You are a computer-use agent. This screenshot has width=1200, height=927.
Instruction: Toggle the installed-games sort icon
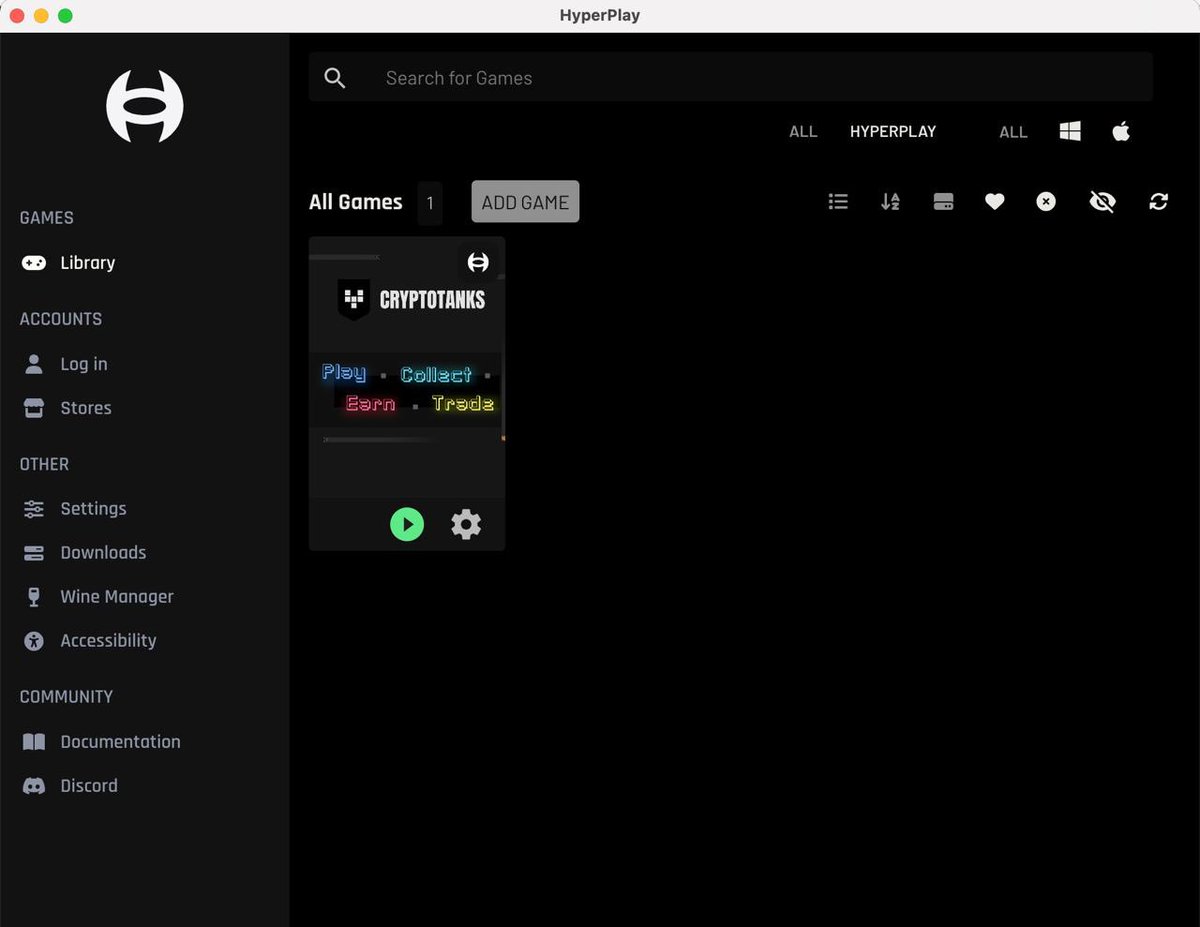(x=943, y=202)
